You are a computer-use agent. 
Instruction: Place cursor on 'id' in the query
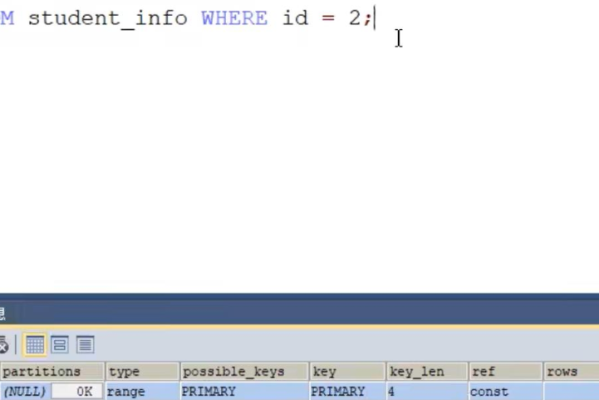pos(295,18)
